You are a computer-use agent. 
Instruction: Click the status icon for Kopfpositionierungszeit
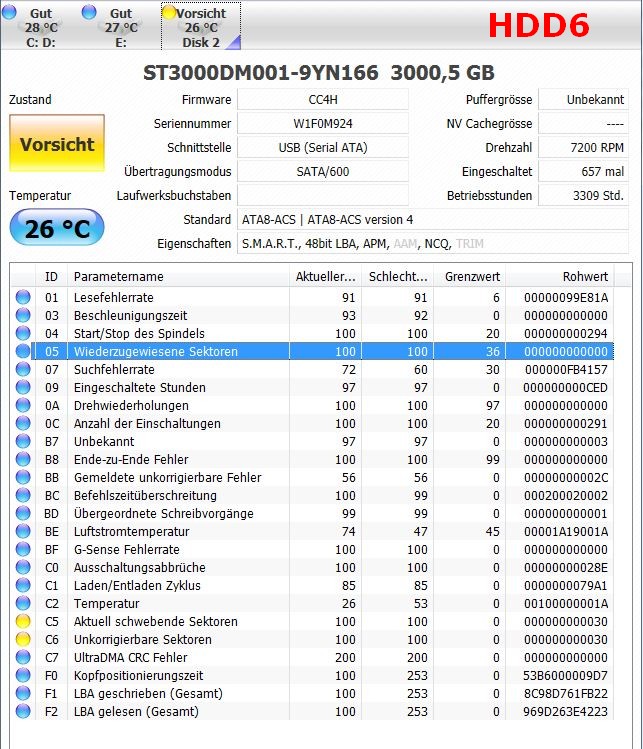pyautogui.click(x=23, y=675)
